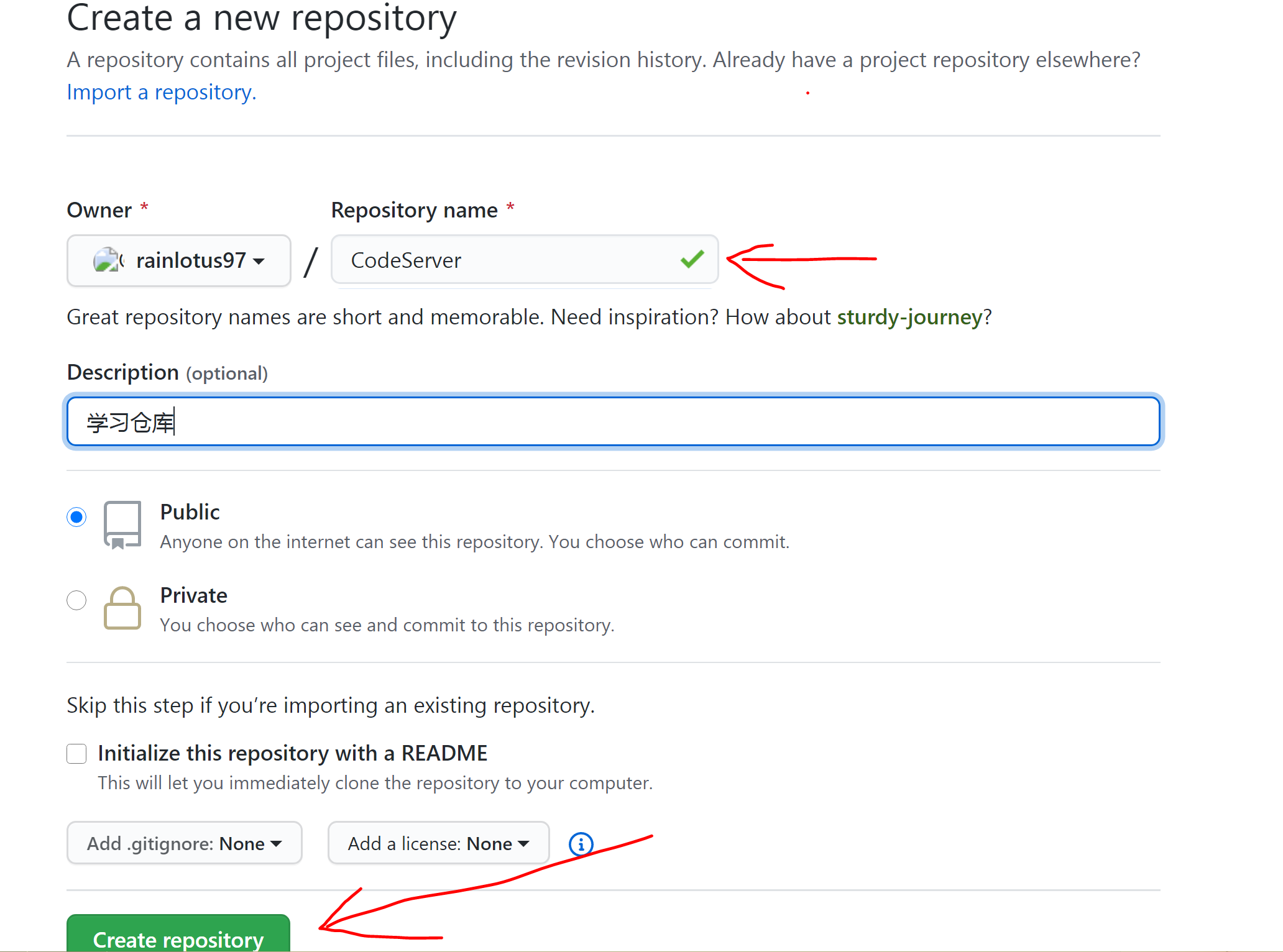
Task: Click the Owner dropdown caret arrow
Action: point(259,261)
